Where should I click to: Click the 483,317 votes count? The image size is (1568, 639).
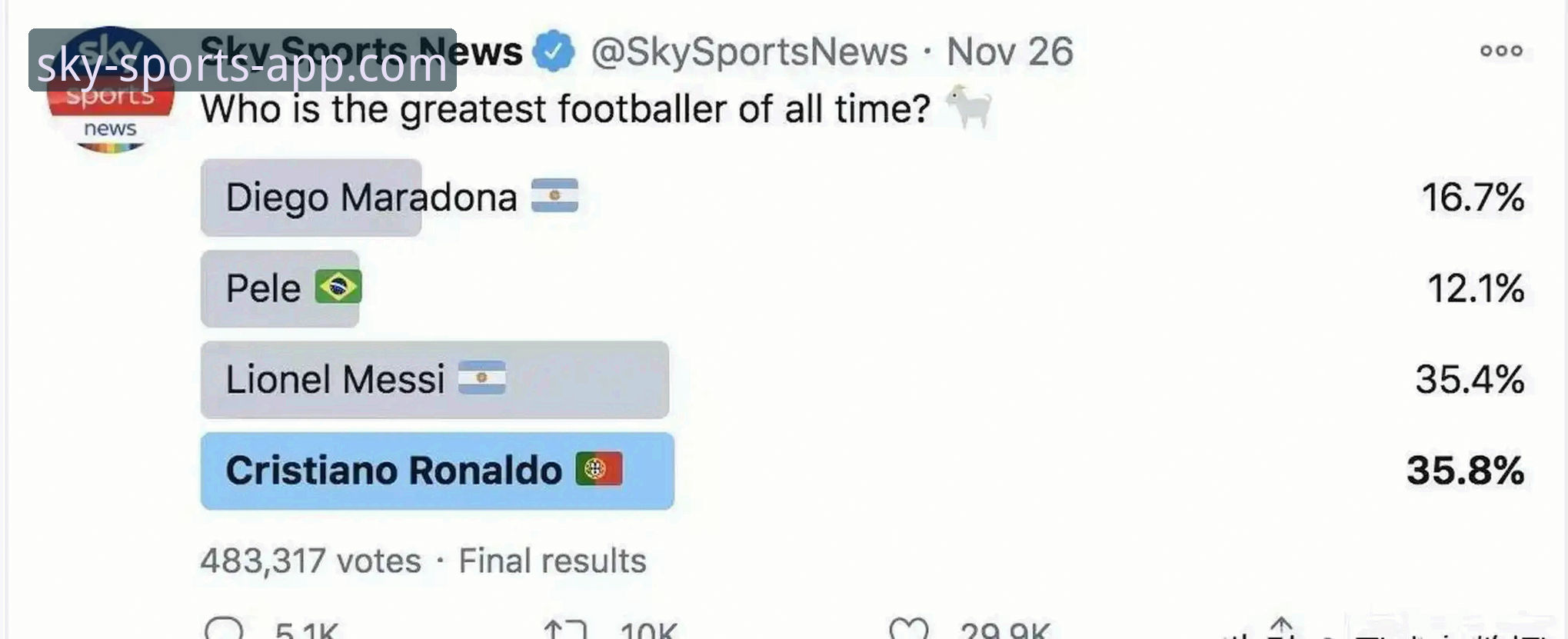click(x=311, y=561)
